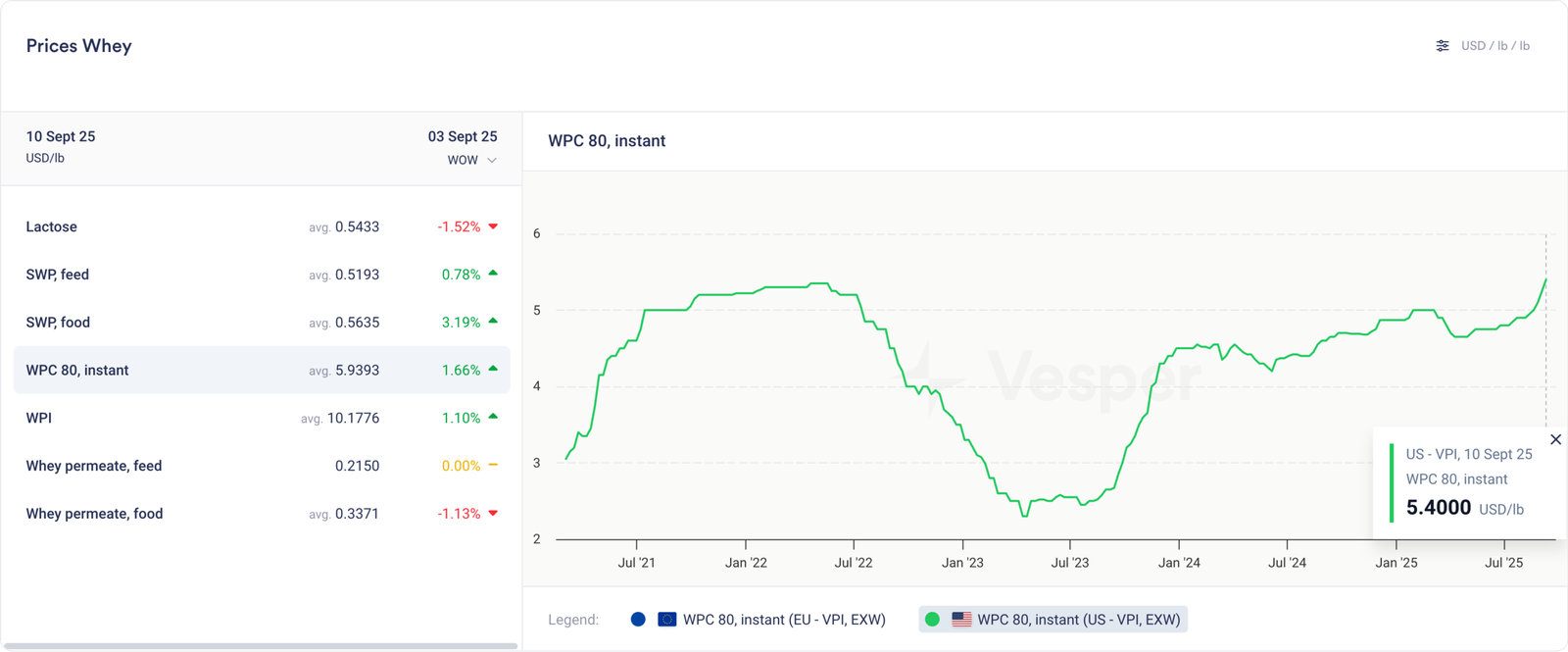1568x652 pixels.
Task: Click the horizontal scrollbar under price list
Action: click(261, 646)
